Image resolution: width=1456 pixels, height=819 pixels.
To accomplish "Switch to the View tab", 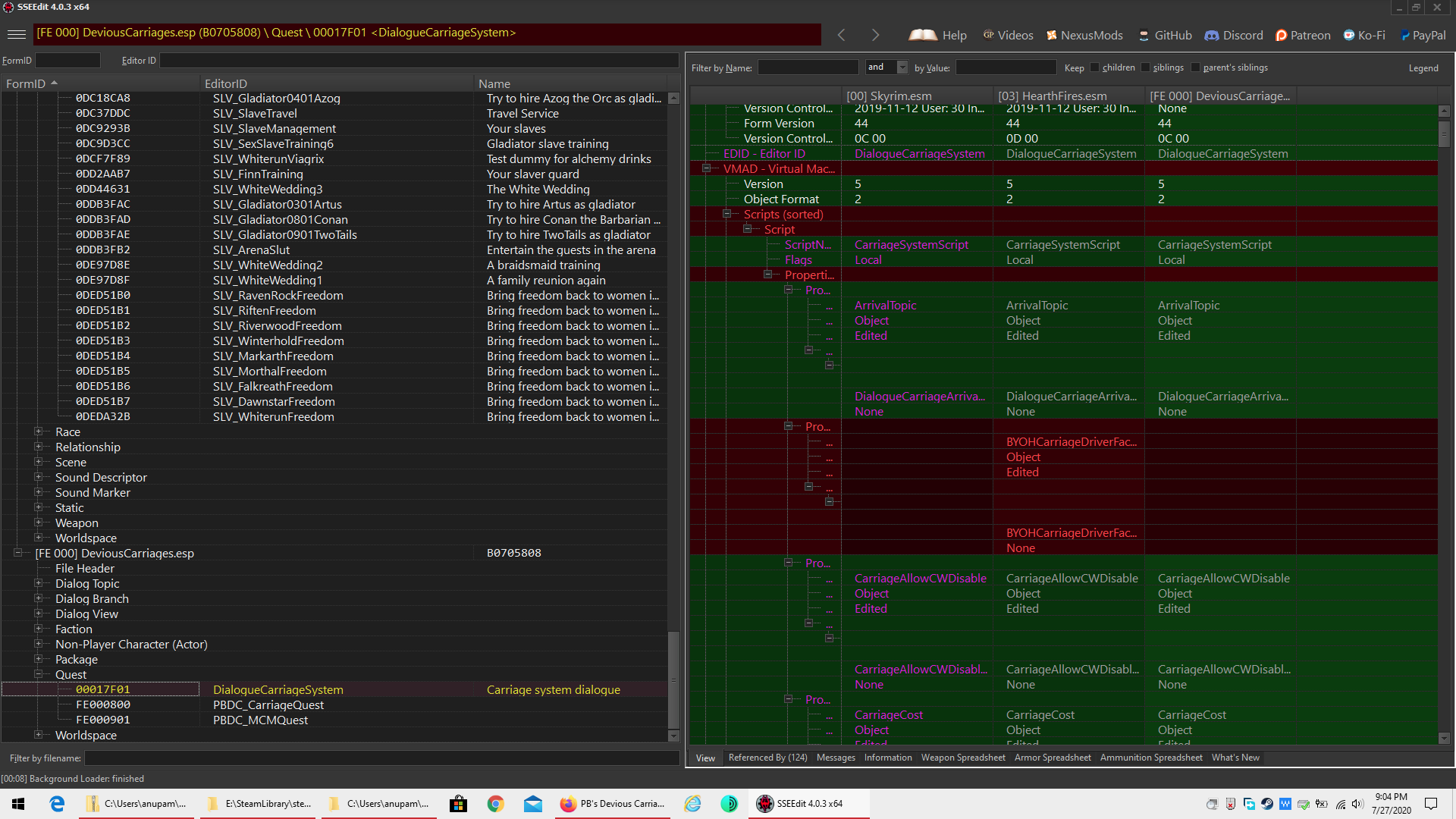I will click(x=705, y=758).
